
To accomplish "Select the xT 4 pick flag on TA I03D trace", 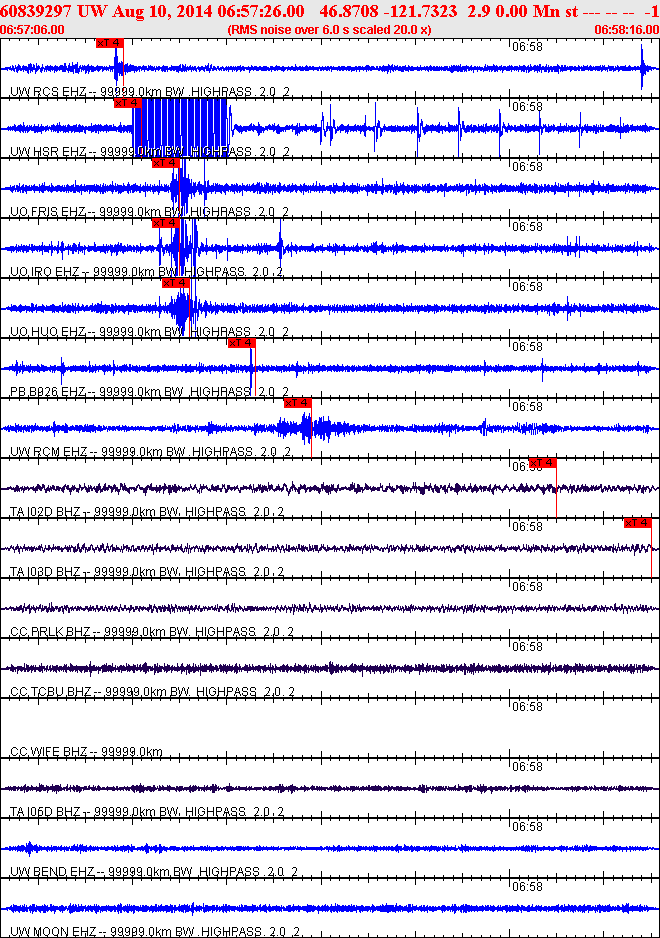I will click(638, 523).
